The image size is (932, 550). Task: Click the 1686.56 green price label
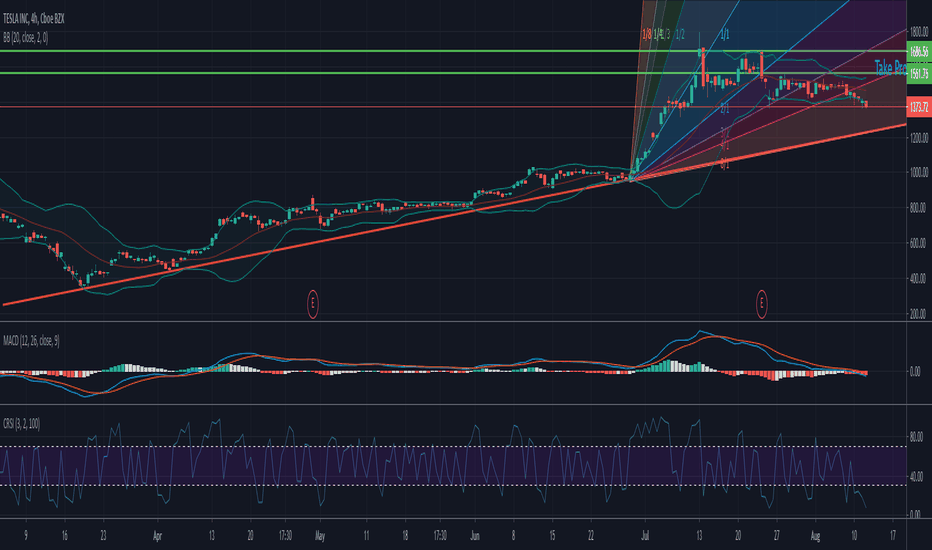click(919, 52)
